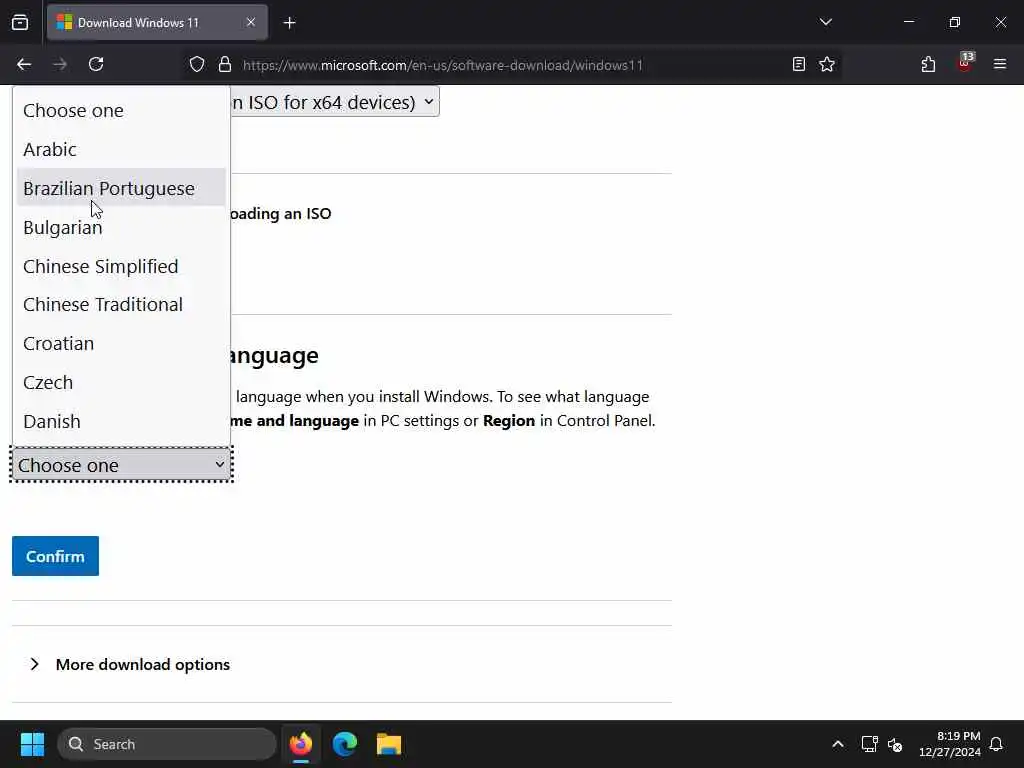Launch Microsoft Edge from the taskbar
The width and height of the screenshot is (1024, 768).
coord(345,744)
